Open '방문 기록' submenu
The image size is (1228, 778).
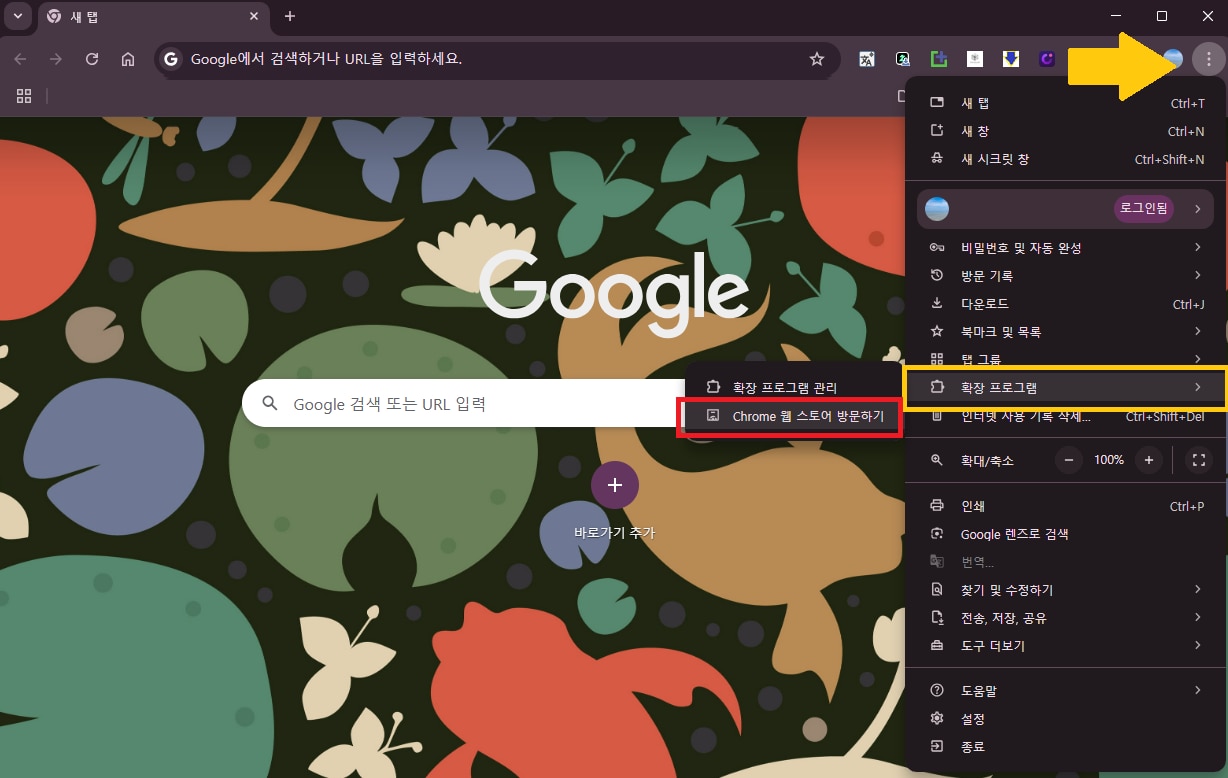[1066, 275]
